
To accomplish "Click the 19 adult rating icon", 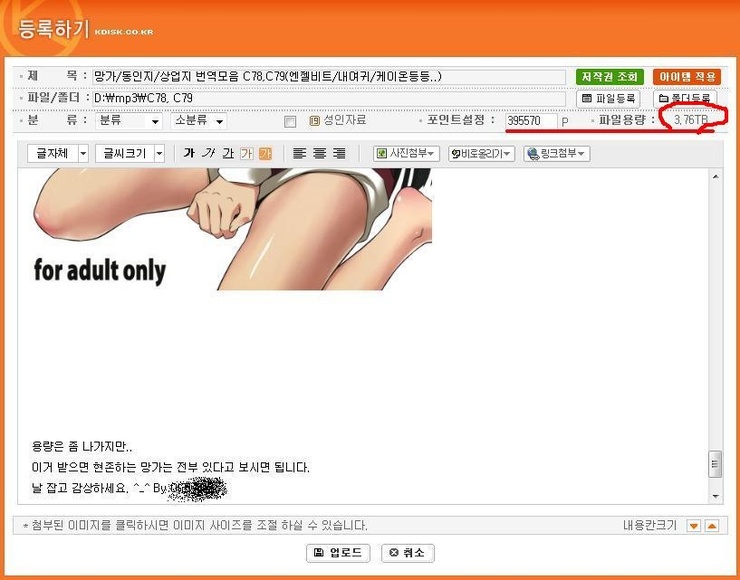I will (314, 121).
